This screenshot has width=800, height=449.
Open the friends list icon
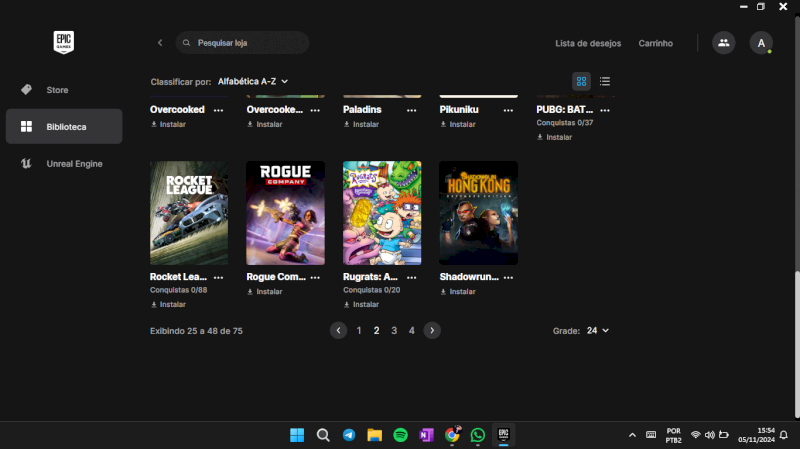(723, 43)
